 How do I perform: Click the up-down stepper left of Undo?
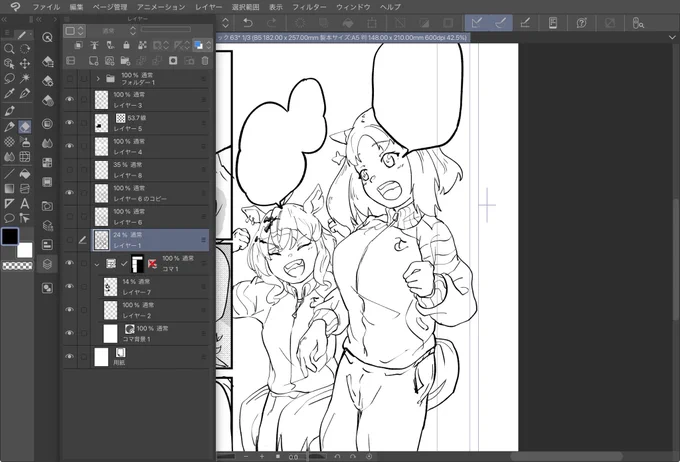(x=226, y=23)
